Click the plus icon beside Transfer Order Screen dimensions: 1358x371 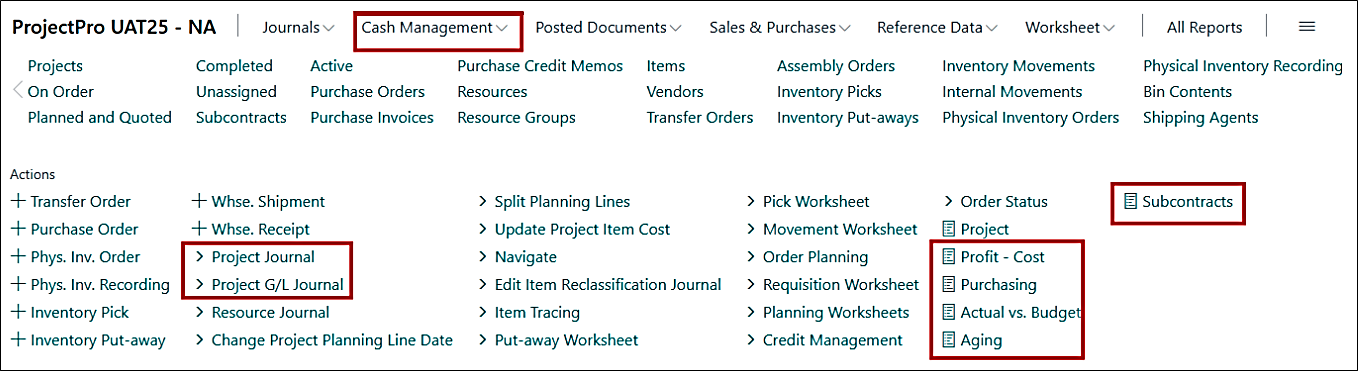[x=18, y=201]
